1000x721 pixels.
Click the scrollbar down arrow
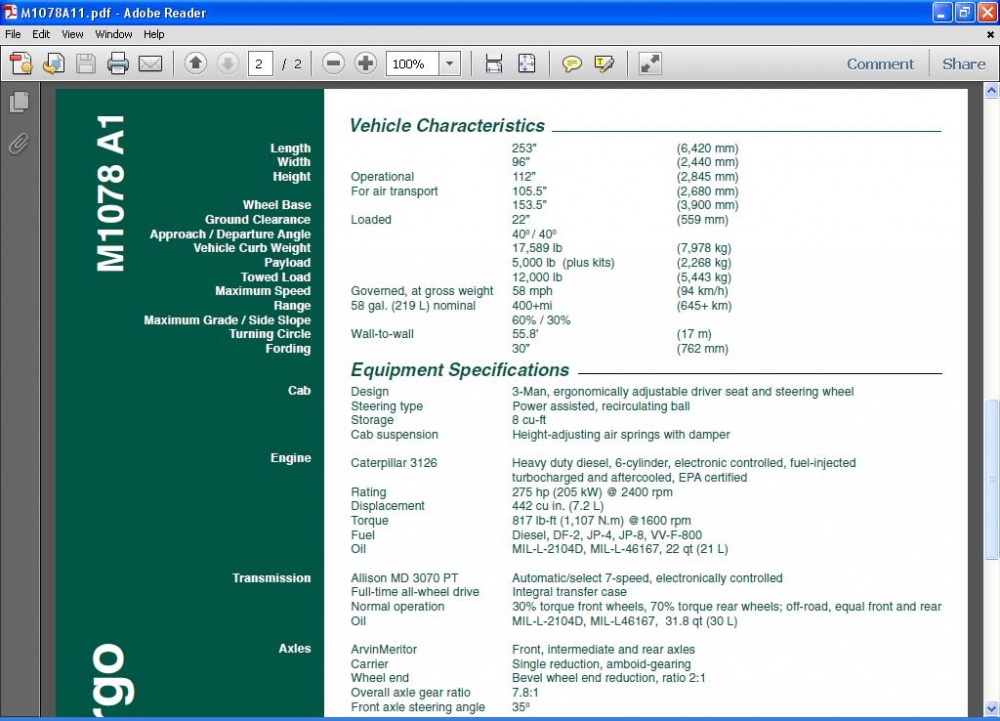(x=992, y=708)
